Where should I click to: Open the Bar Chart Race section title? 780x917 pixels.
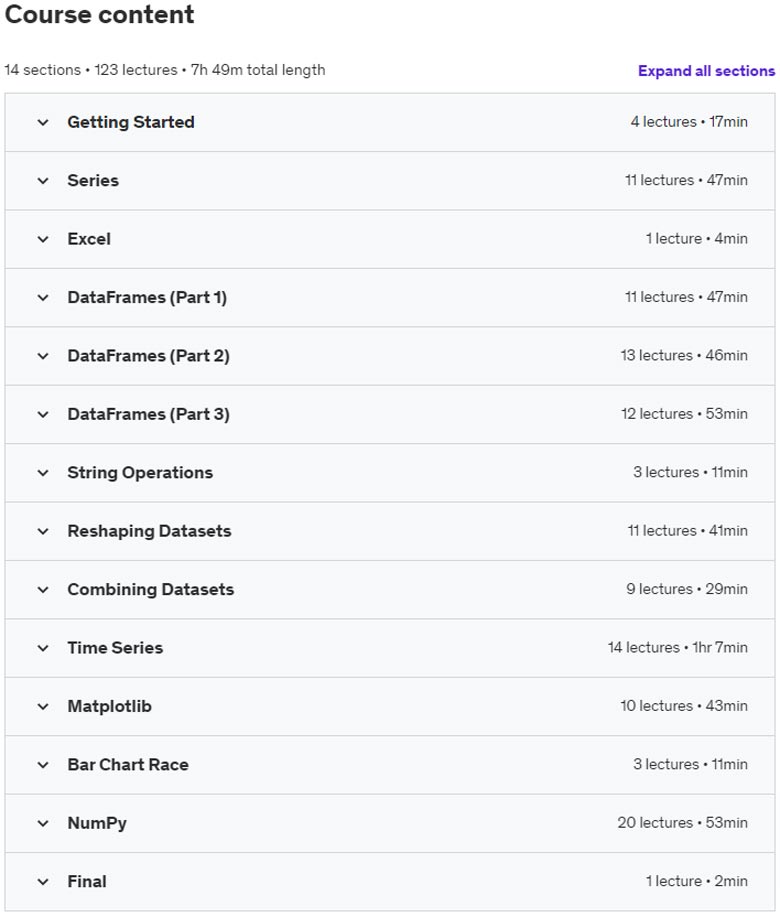pyautogui.click(x=128, y=764)
